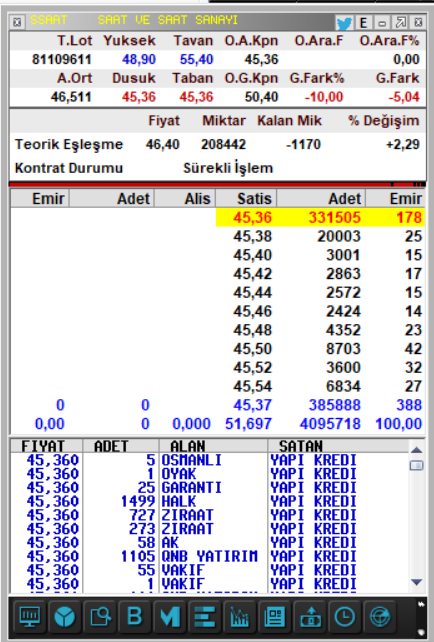Screen dimensions: 434x642
Task: Click the Satis column header
Action: coord(246,199)
